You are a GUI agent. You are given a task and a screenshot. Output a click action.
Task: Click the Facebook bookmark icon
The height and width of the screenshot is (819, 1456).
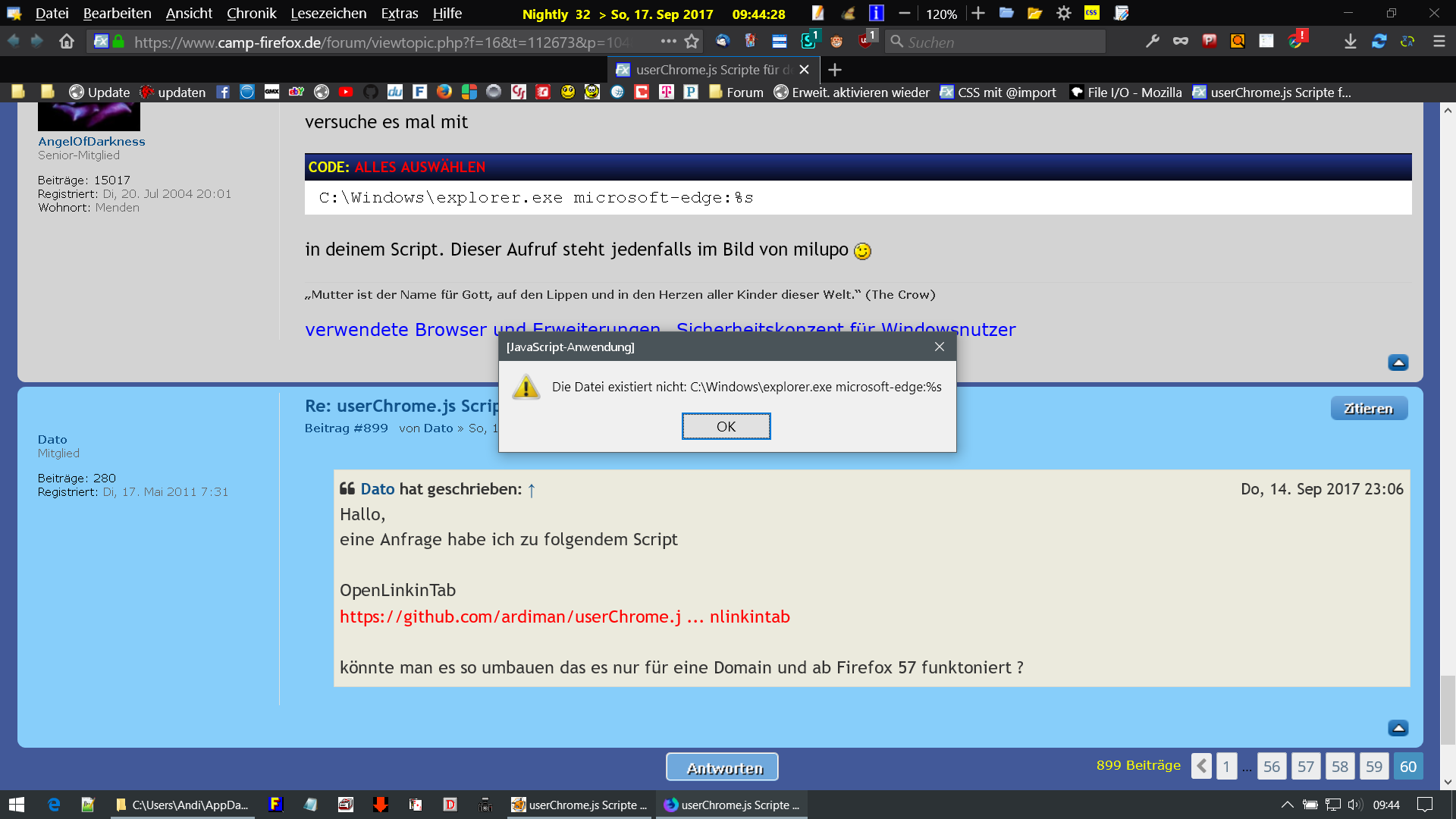pos(223,93)
